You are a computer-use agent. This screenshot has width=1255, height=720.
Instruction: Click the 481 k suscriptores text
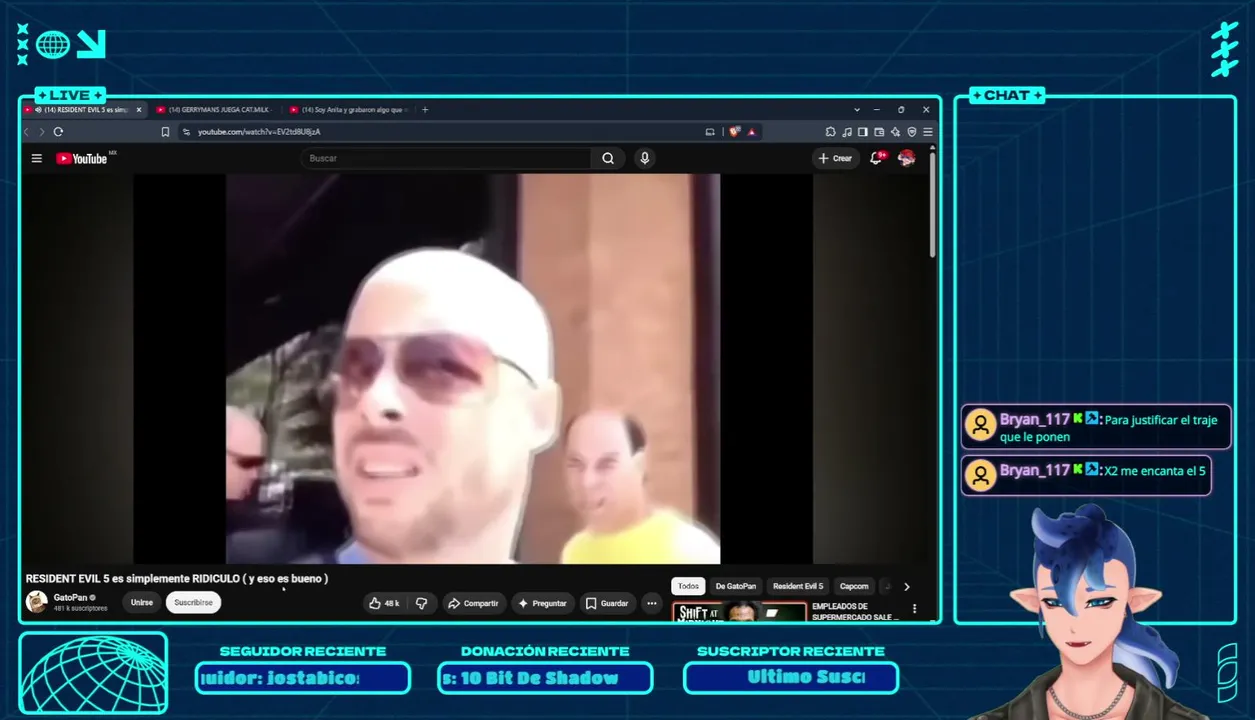tap(81, 609)
